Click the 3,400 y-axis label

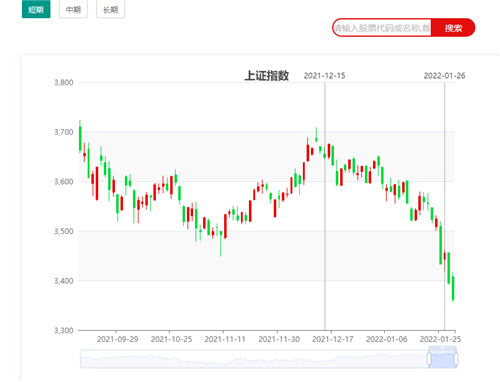click(64, 281)
